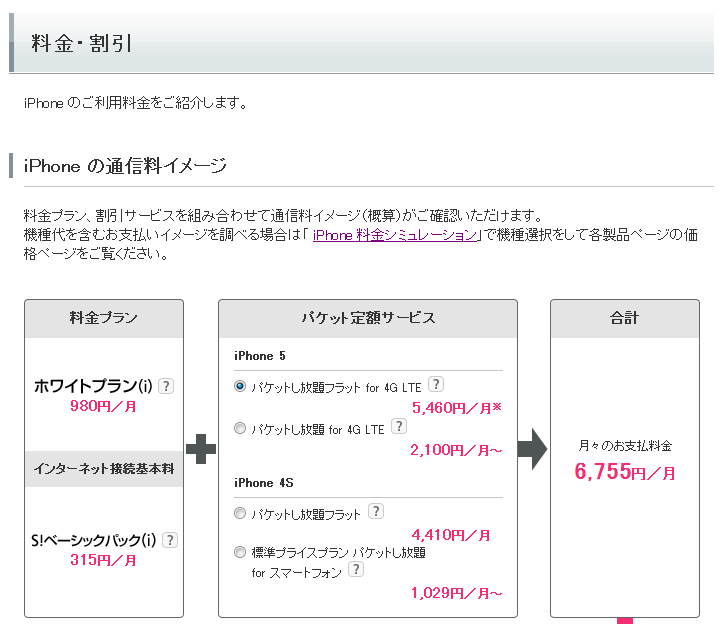Open help icon beside ホワイトプラン(i)
Image resolution: width=724 pixels, height=624 pixels.
tap(166, 386)
